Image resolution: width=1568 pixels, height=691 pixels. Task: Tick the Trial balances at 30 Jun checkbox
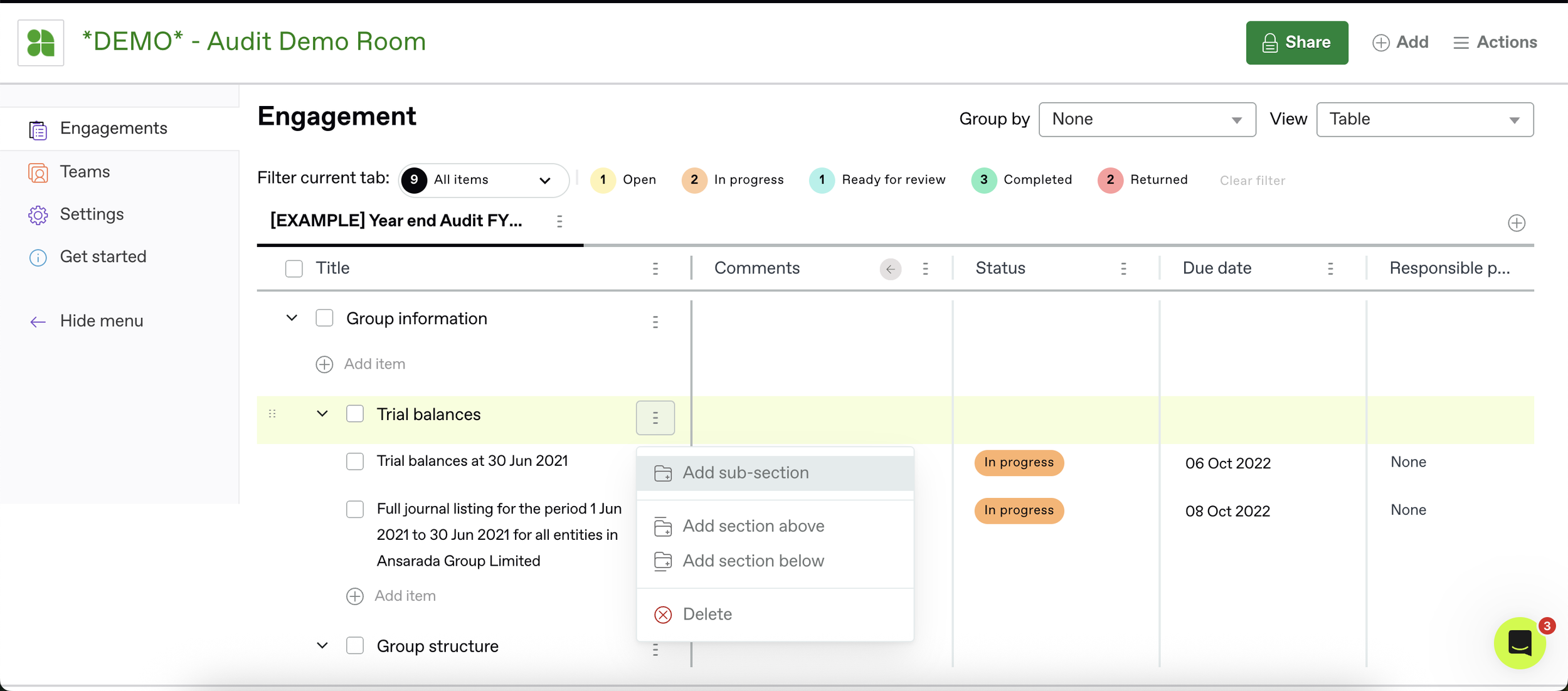pyautogui.click(x=355, y=462)
